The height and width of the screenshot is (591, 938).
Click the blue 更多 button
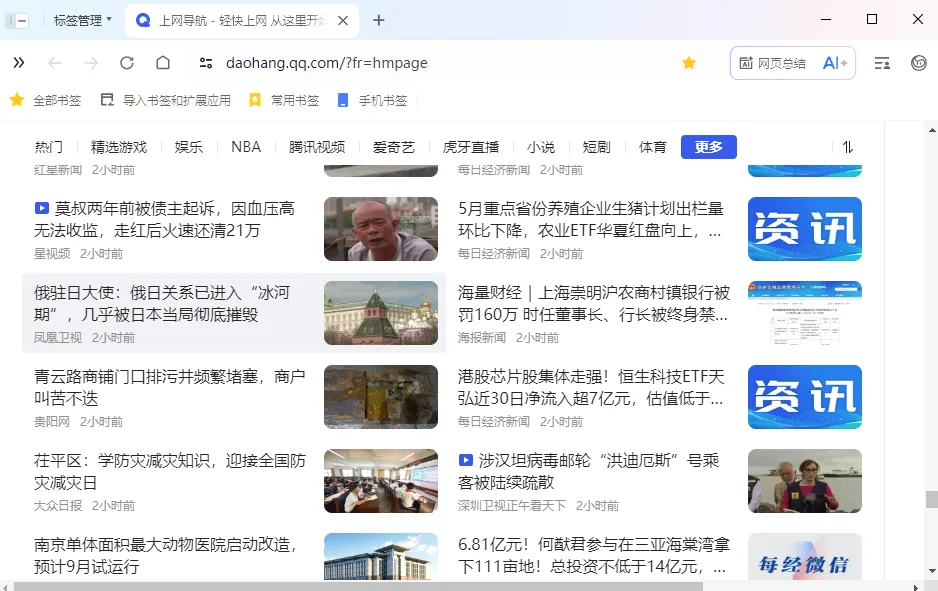click(708, 147)
